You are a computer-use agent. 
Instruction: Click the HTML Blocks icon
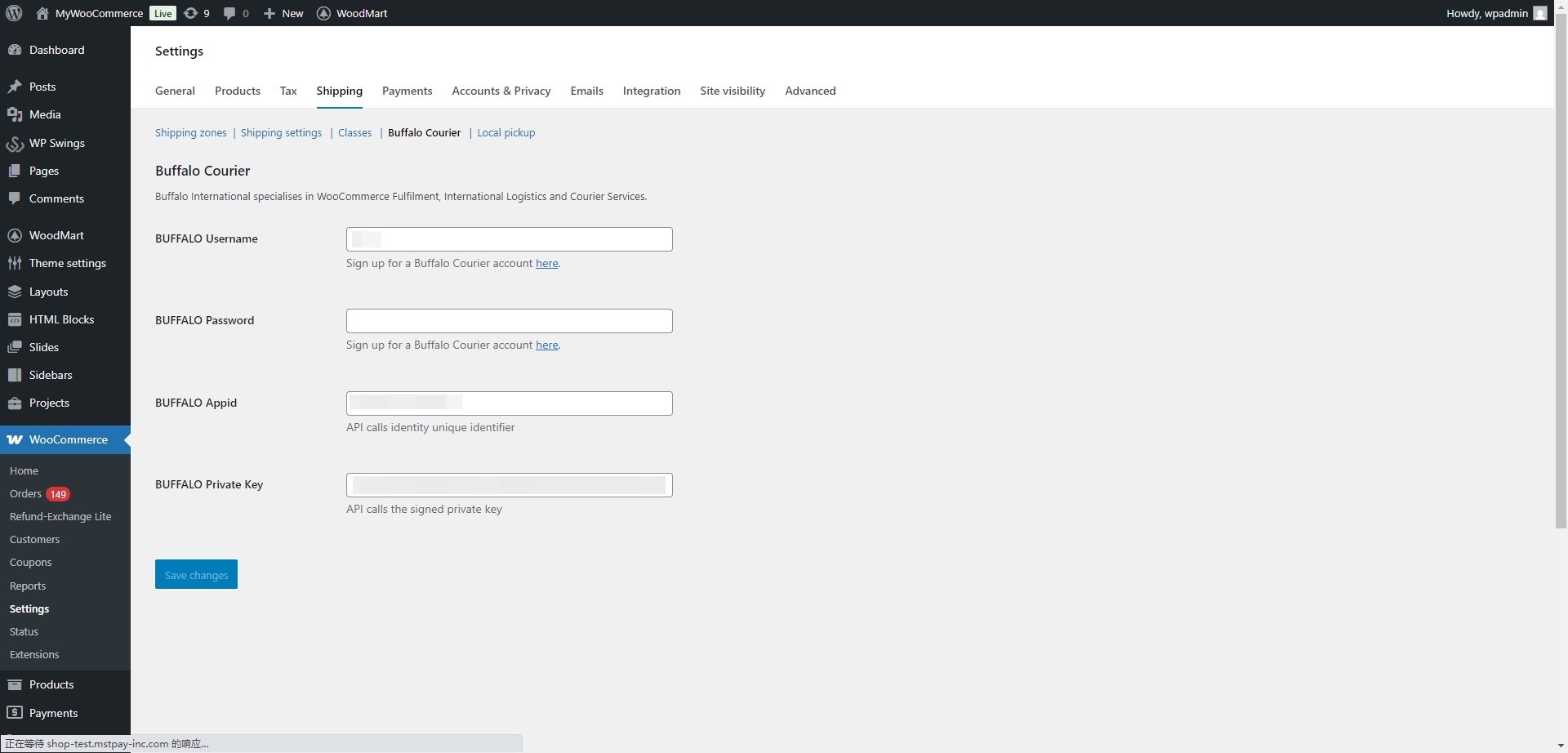pos(15,319)
